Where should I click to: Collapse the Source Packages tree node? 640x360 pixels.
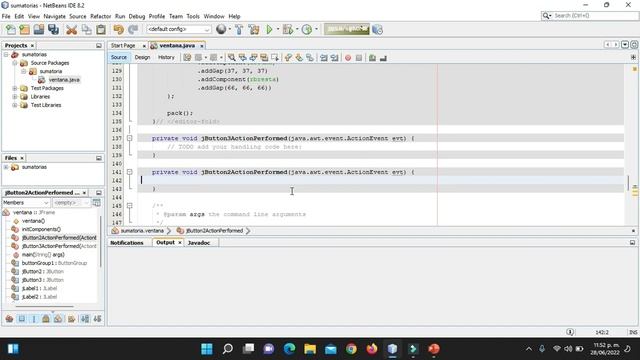click(x=15, y=63)
